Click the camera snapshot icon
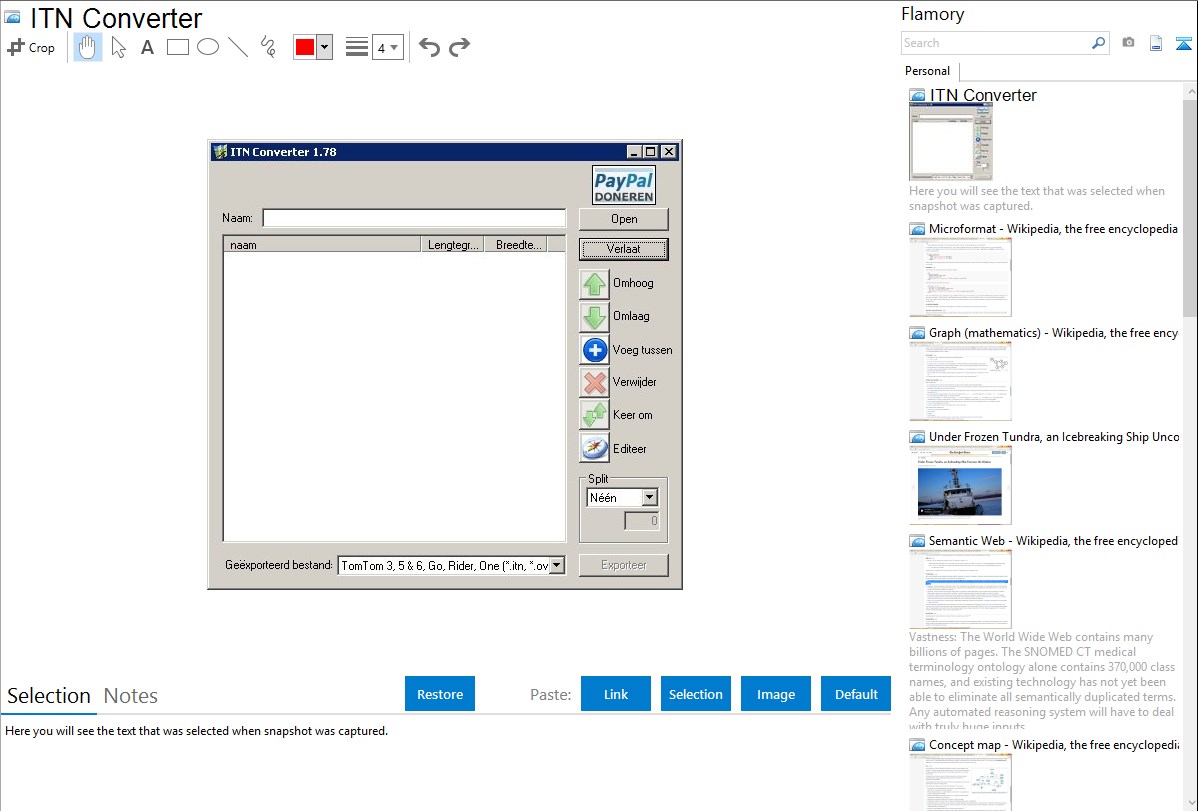Viewport: 1198px width, 811px height. click(1128, 43)
